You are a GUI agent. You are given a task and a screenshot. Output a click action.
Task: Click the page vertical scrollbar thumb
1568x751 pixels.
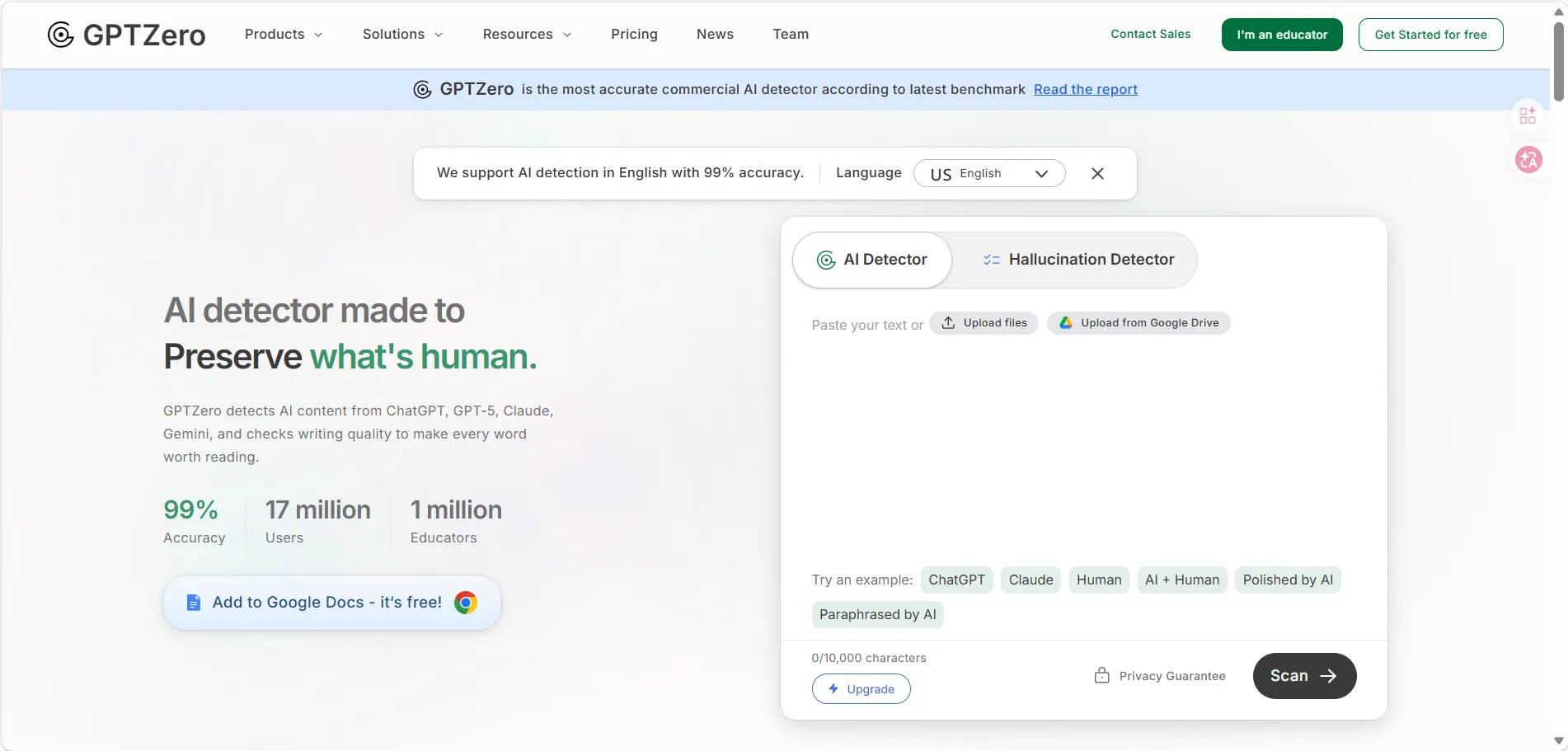point(1558,62)
